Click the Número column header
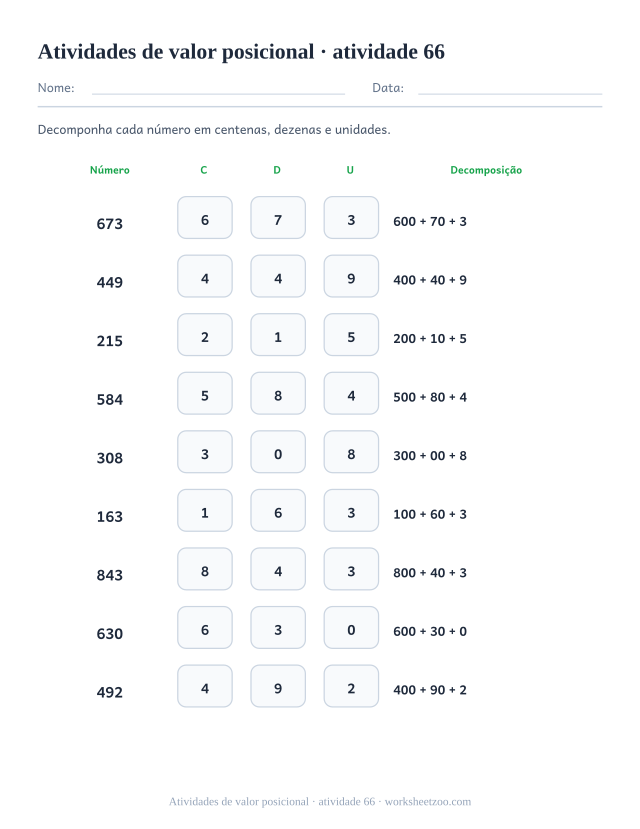Image resolution: width=640 pixels, height=829 pixels. (x=109, y=170)
